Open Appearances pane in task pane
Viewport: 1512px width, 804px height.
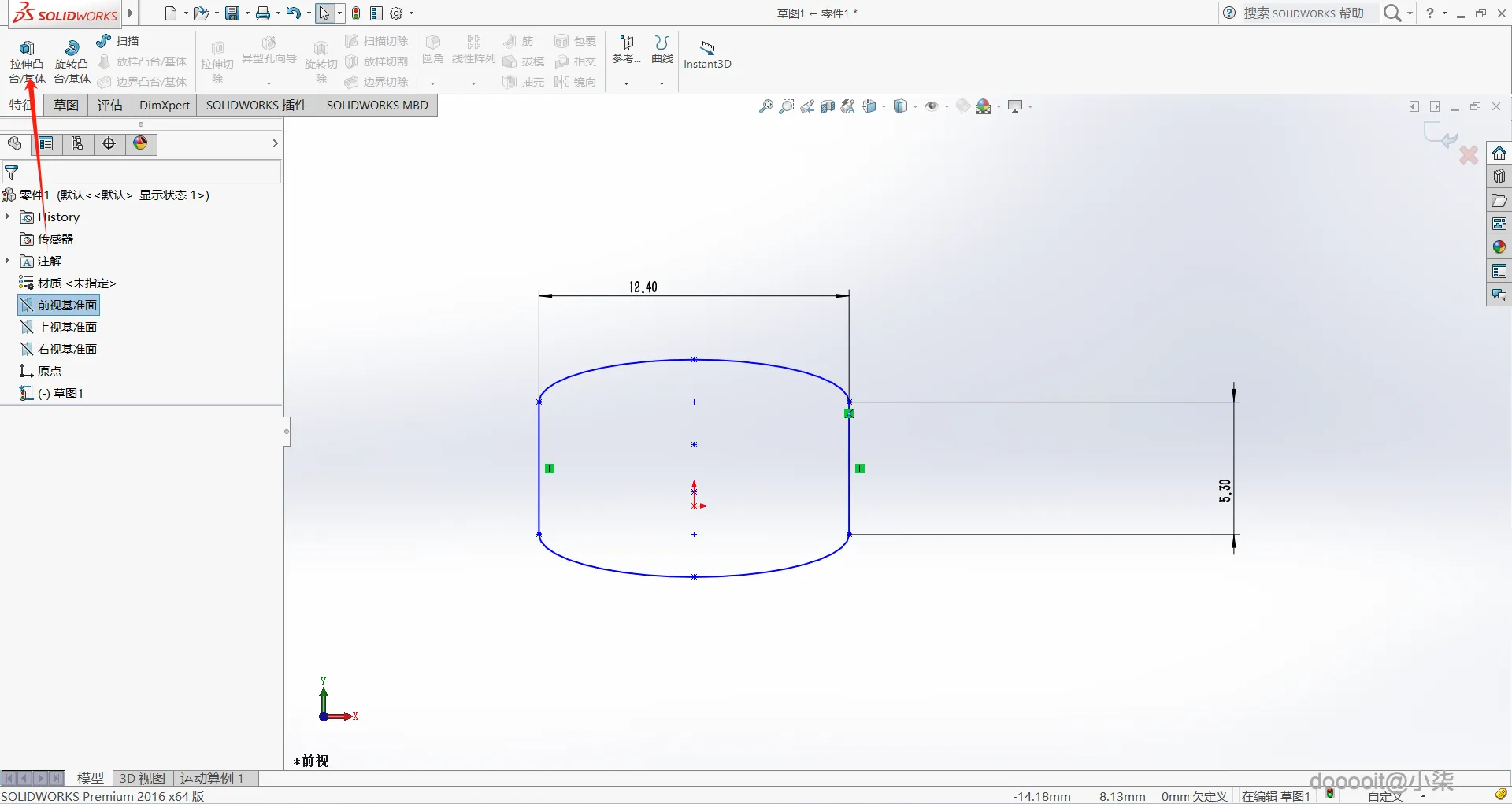pyautogui.click(x=1499, y=247)
